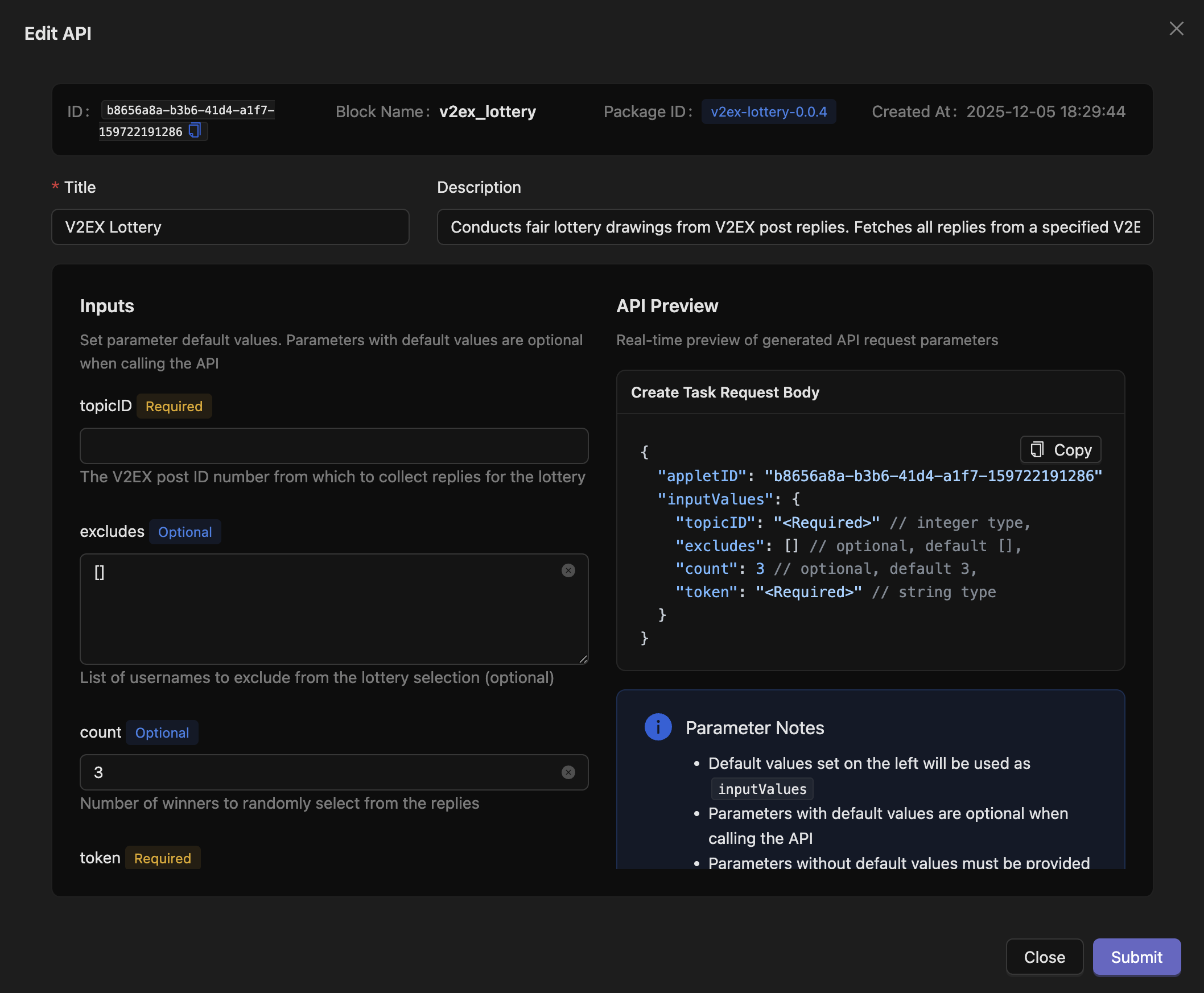Image resolution: width=1204 pixels, height=993 pixels.
Task: Click the Optional badge next to count
Action: (162, 732)
